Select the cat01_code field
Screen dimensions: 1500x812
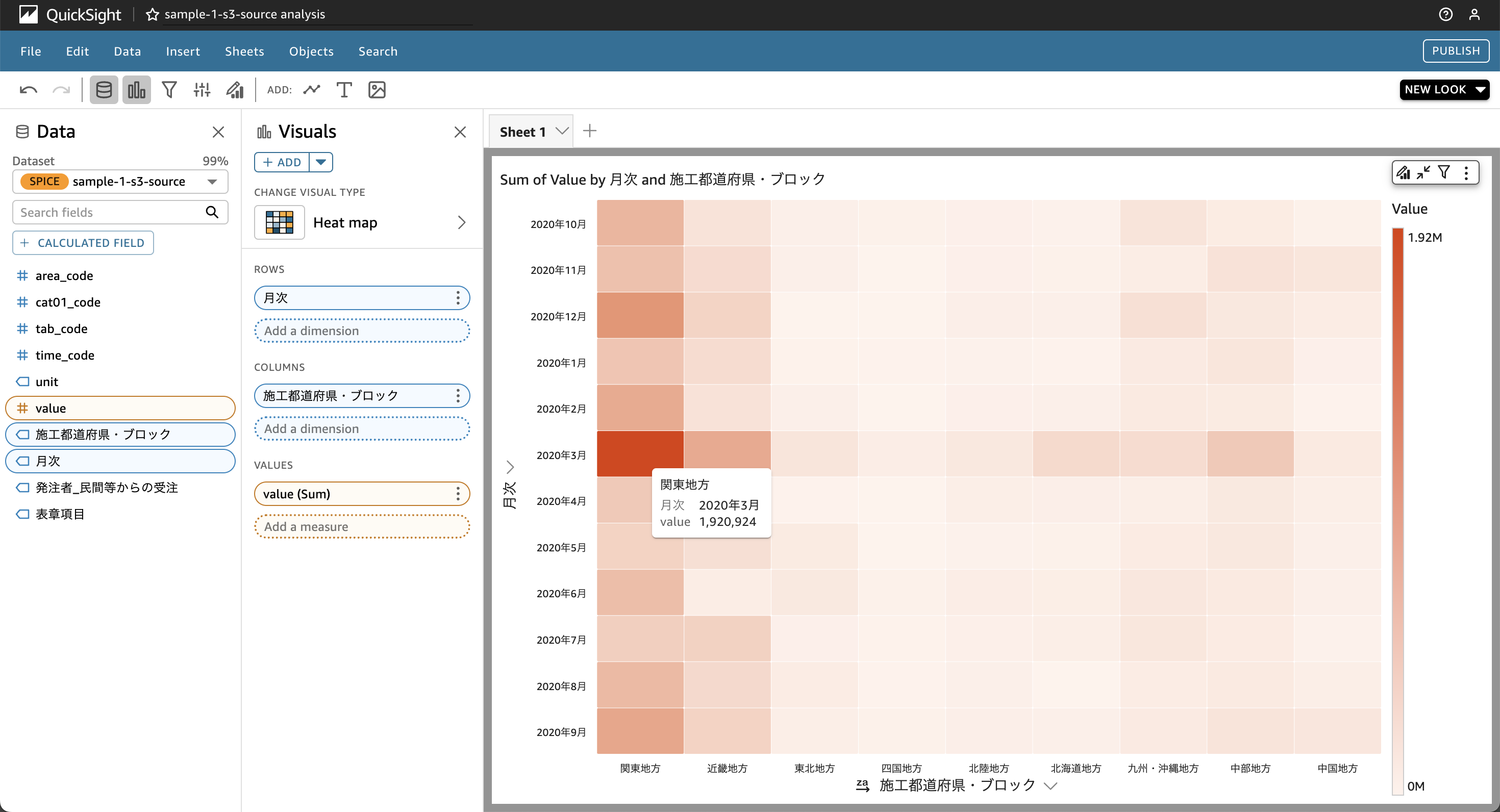[120, 302]
